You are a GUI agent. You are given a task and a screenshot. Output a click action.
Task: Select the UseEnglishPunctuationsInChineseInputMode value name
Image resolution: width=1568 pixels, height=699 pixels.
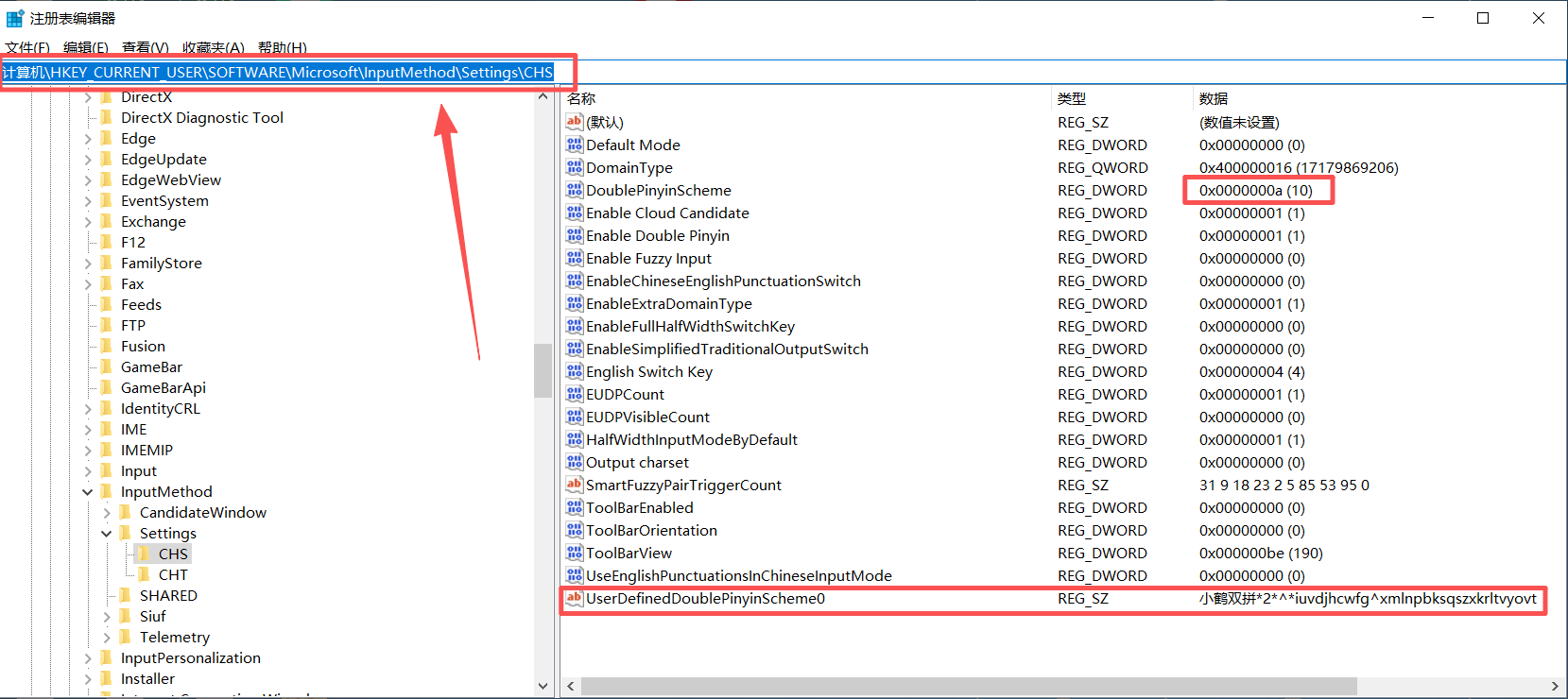(739, 575)
